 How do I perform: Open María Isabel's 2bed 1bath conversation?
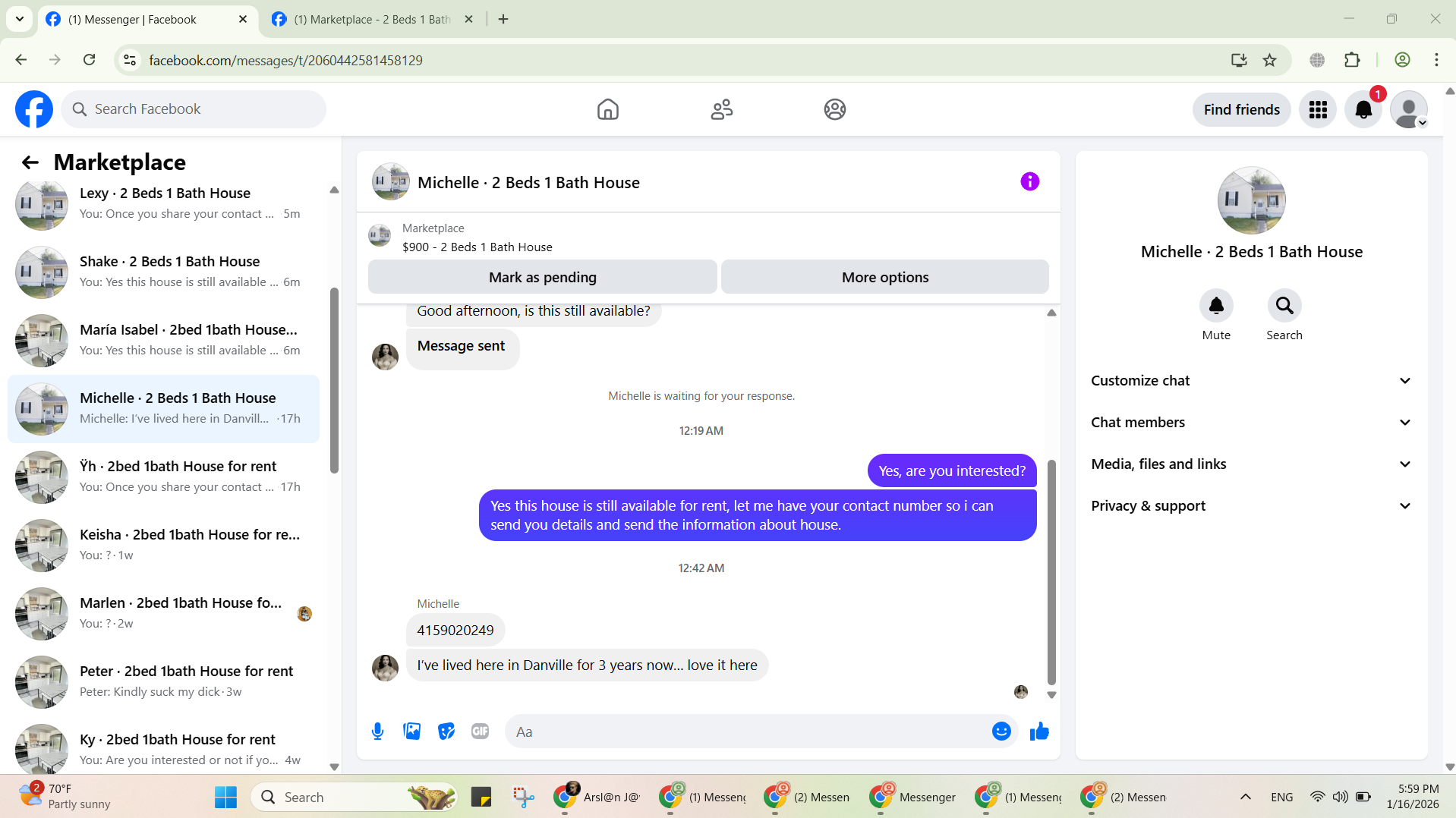pyautogui.click(x=163, y=341)
